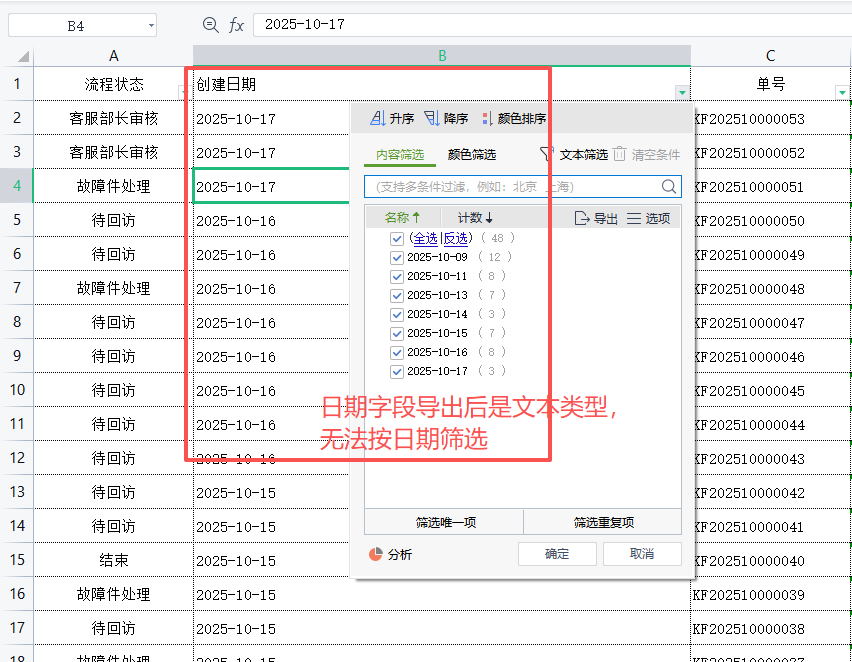The image size is (852, 662).
Task: Sort descending with the 降序 button
Action: click(x=446, y=118)
